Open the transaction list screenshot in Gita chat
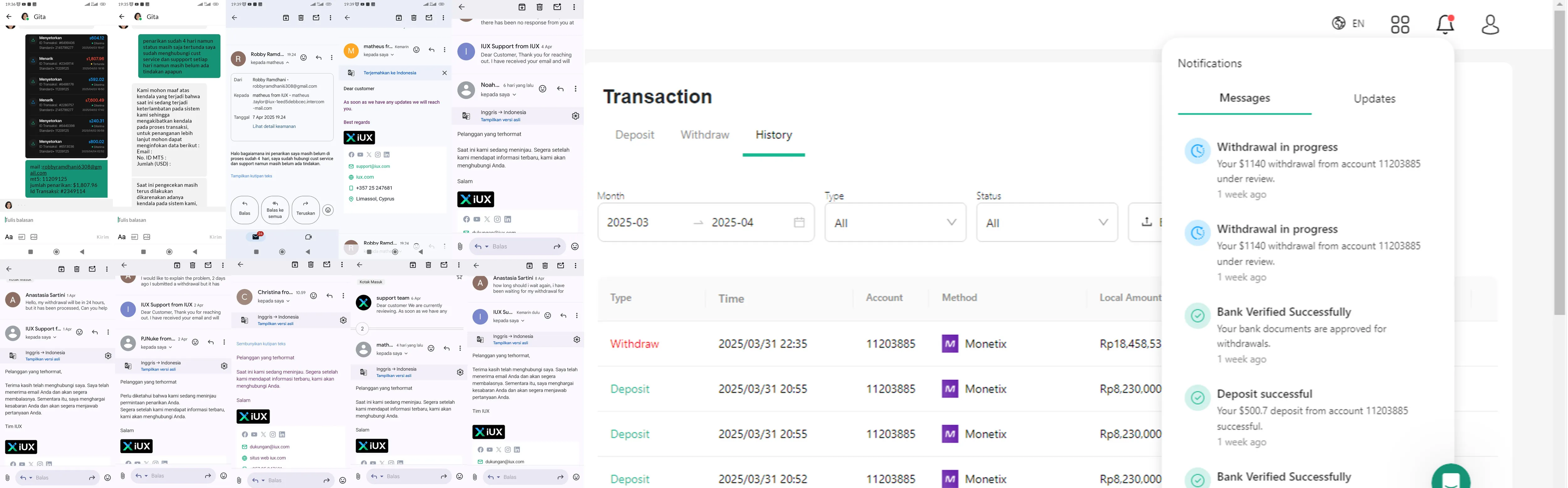 pyautogui.click(x=66, y=96)
